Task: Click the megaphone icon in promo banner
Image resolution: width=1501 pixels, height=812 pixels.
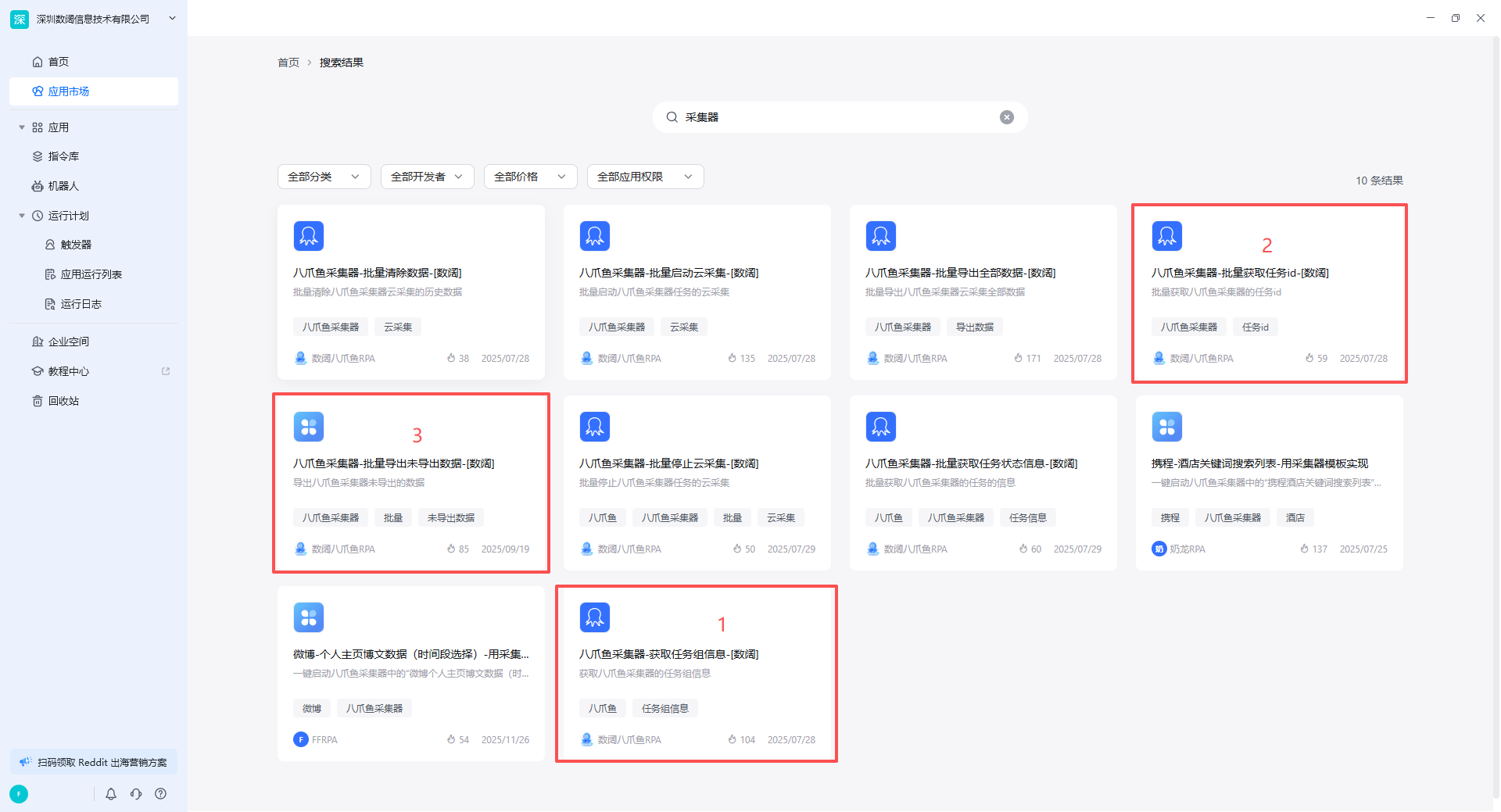Action: (x=26, y=762)
